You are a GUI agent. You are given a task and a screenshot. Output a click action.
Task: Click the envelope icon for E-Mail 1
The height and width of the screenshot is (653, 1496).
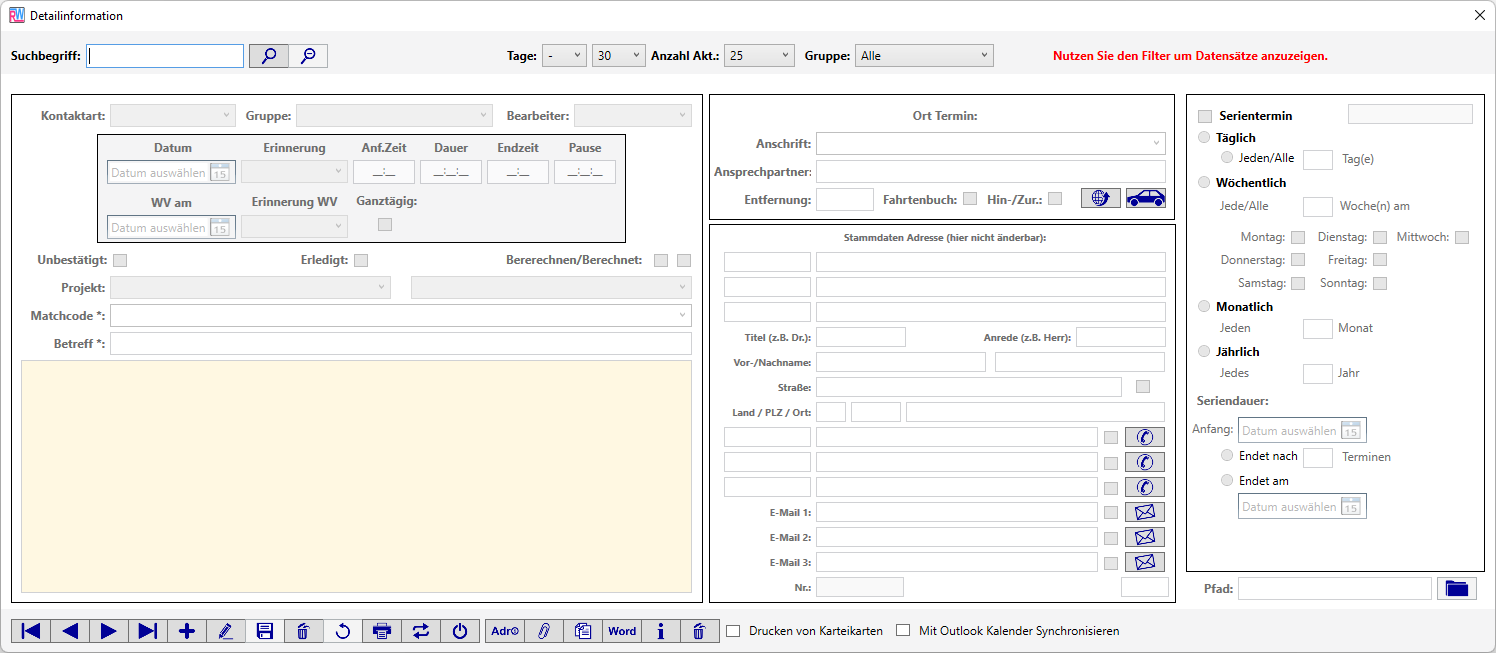click(1145, 512)
